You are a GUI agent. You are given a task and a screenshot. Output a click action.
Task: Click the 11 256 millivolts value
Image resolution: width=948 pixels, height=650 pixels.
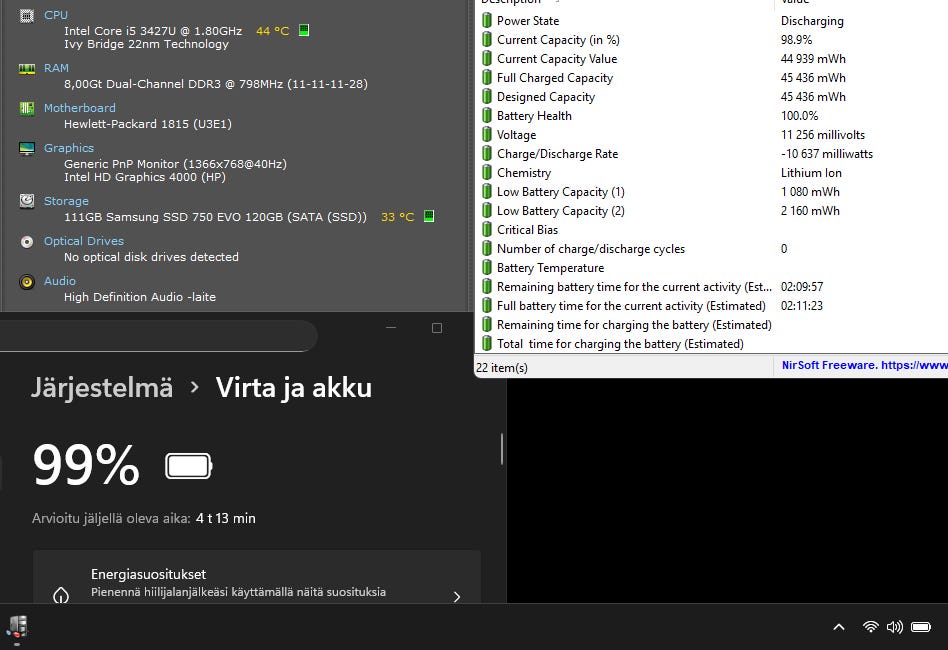click(823, 135)
